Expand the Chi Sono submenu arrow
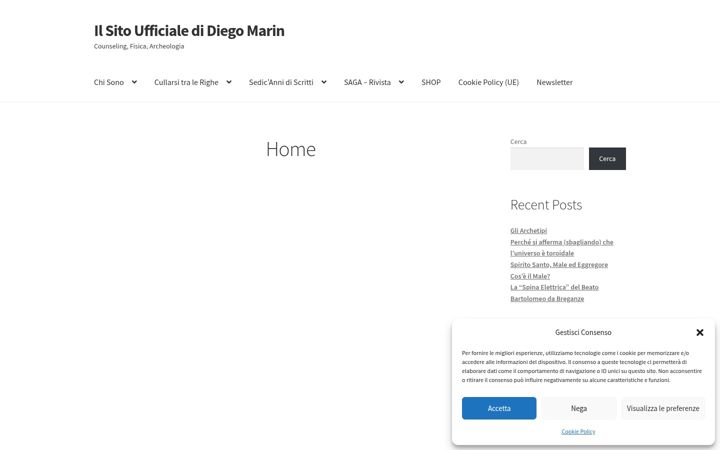720x450 pixels. point(134,82)
